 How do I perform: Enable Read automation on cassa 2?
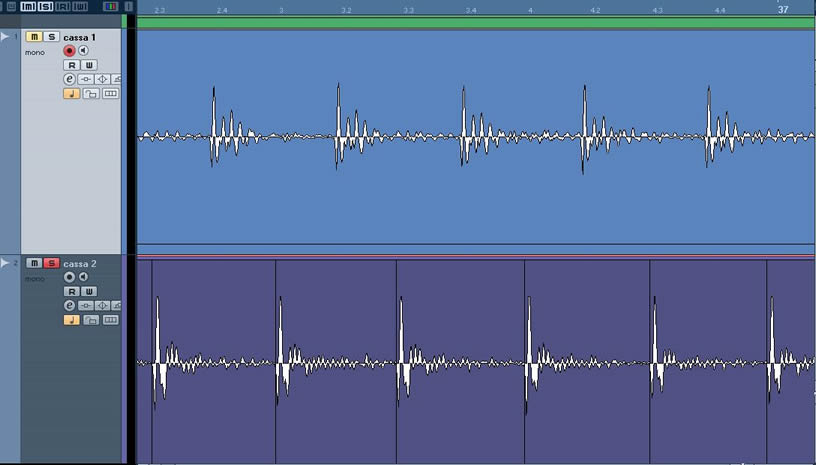[x=71, y=291]
